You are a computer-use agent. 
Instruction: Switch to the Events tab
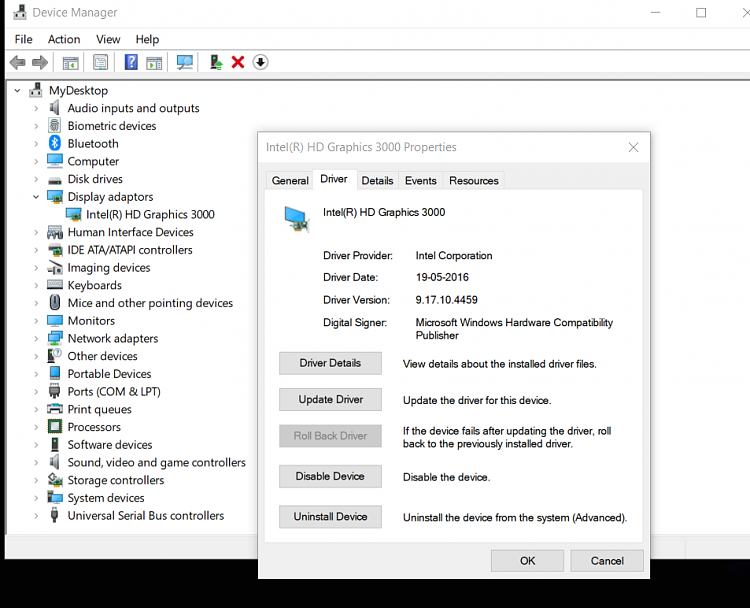420,180
